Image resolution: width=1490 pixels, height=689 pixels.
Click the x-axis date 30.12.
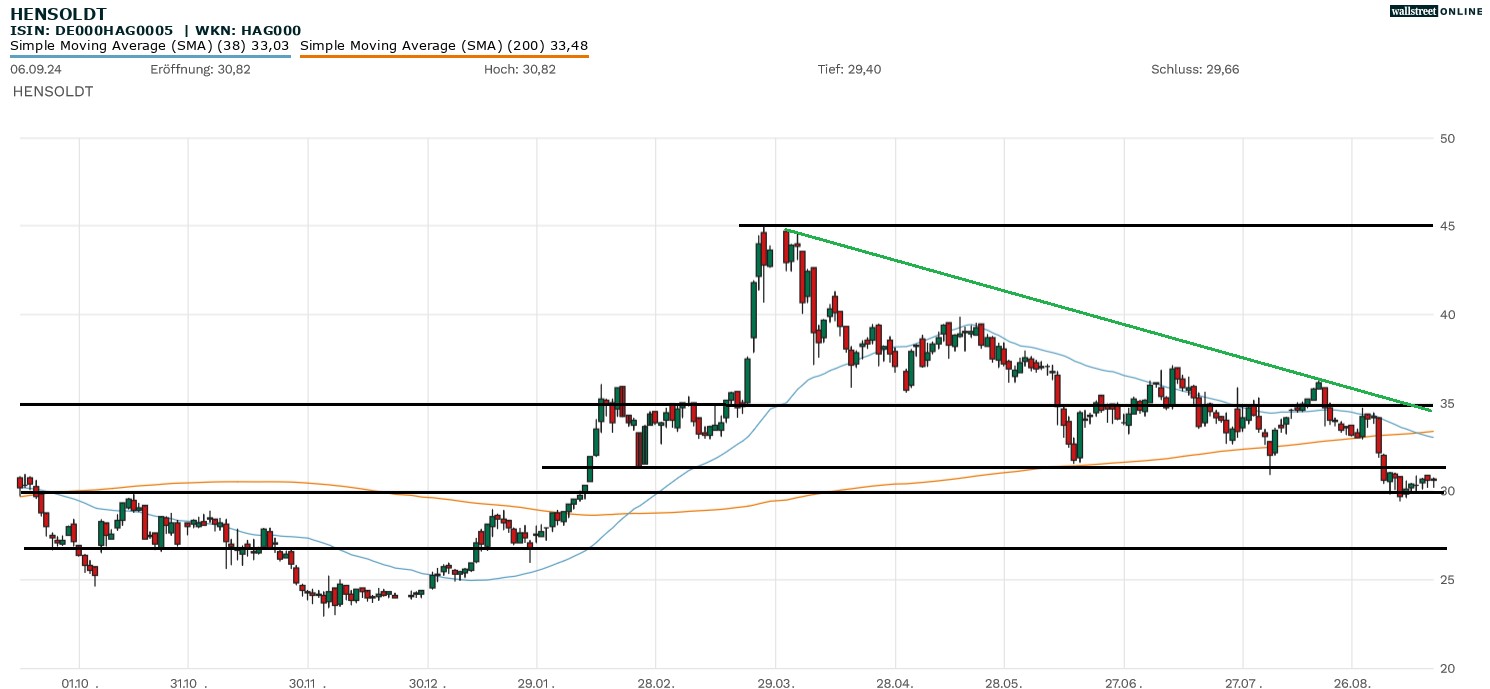428,682
